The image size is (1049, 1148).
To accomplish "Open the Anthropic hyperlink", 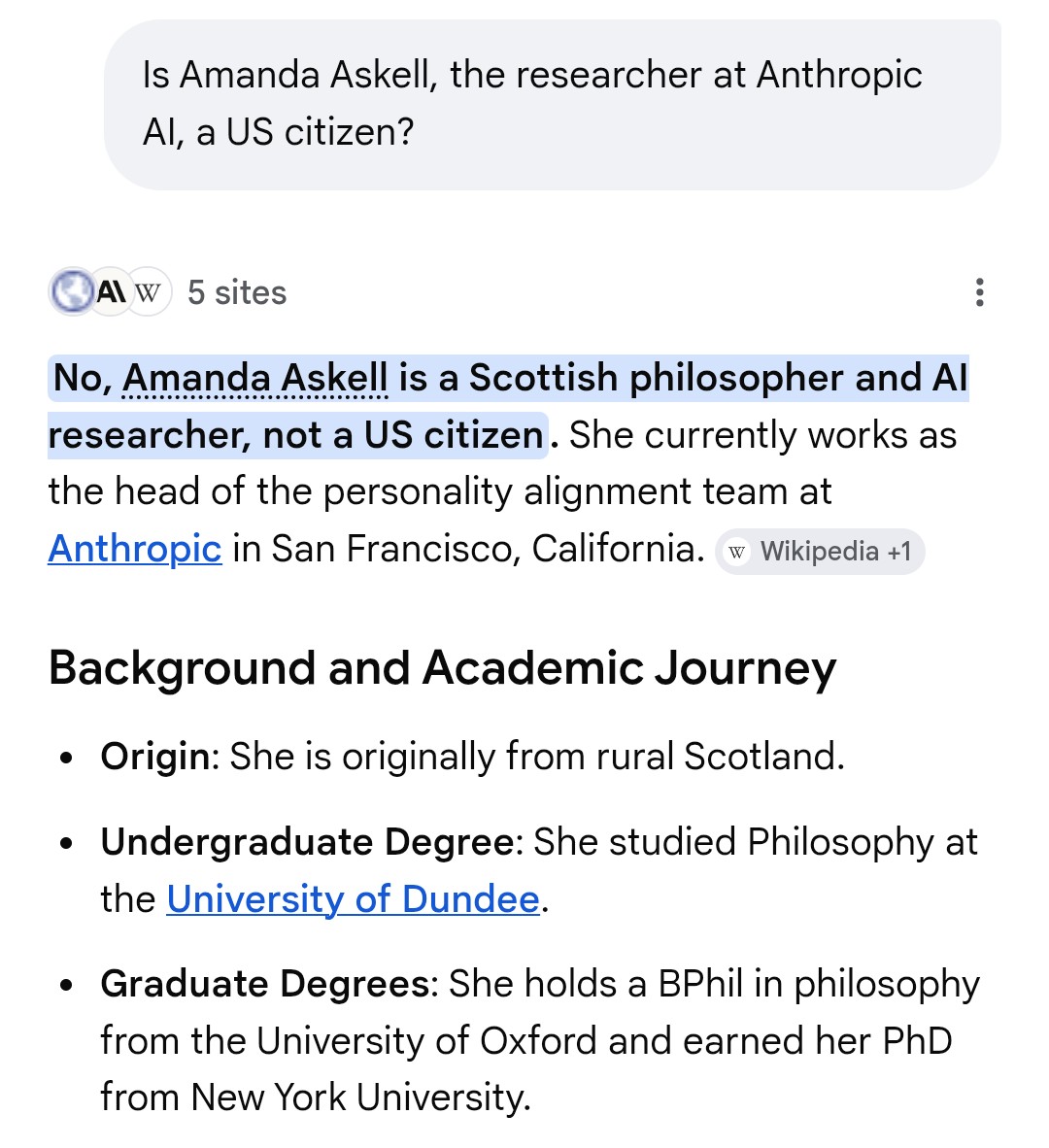I will click(x=135, y=549).
